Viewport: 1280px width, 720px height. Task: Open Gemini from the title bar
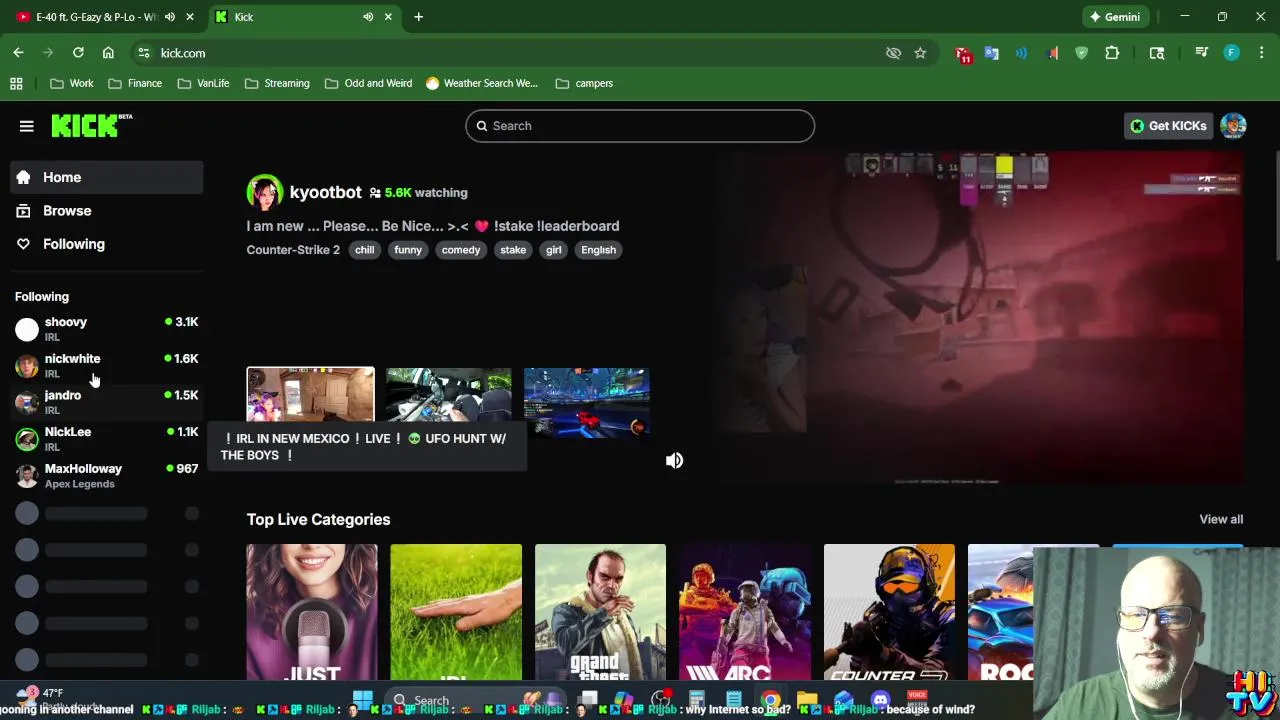click(1115, 17)
